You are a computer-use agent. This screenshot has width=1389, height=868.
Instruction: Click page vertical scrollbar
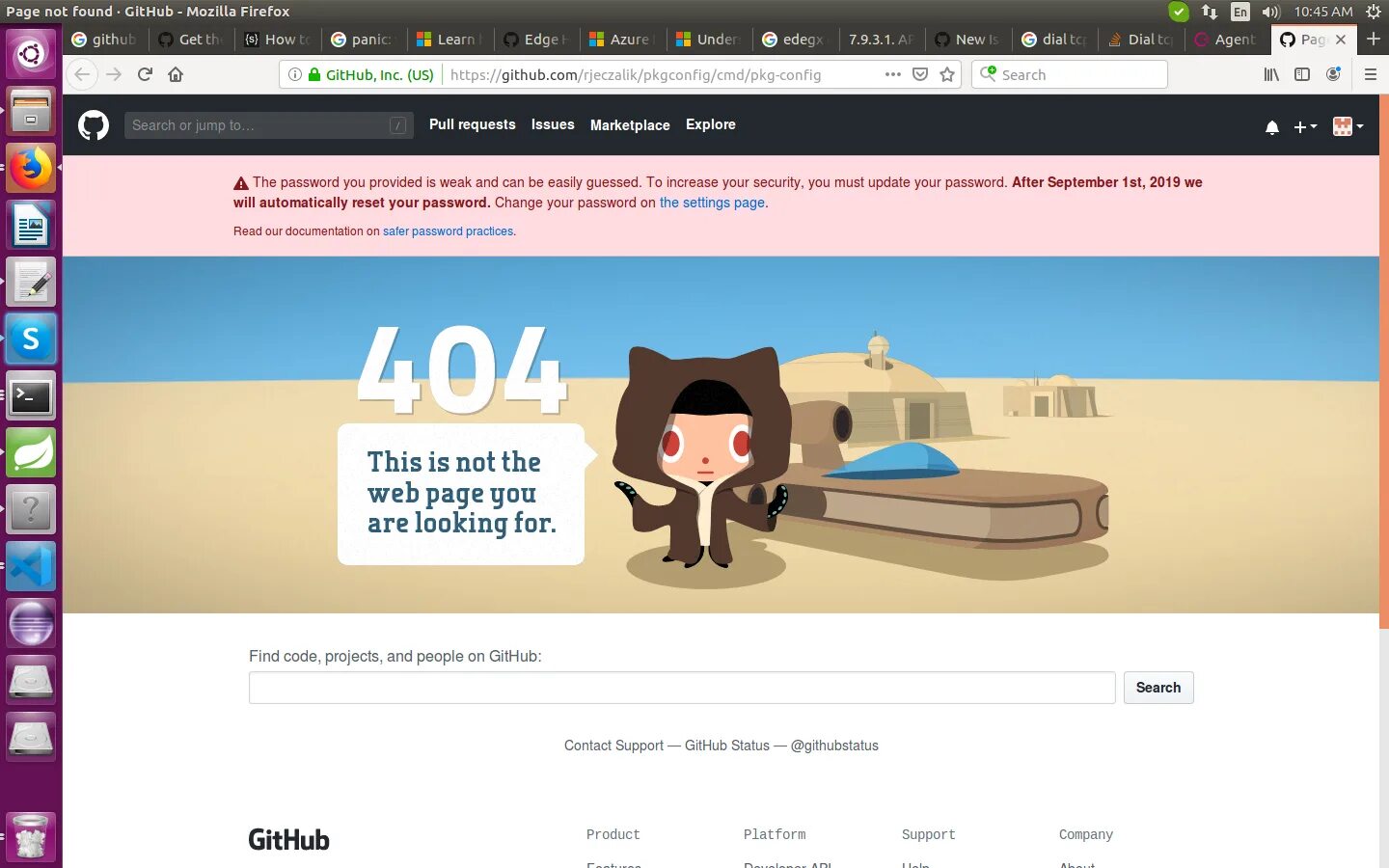pyautogui.click(x=1383, y=363)
